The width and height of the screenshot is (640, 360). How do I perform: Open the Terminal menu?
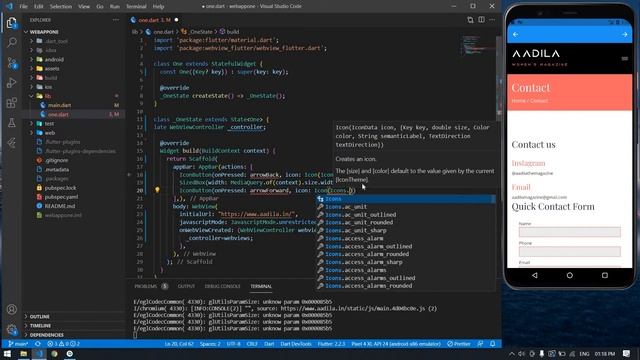click(136, 7)
